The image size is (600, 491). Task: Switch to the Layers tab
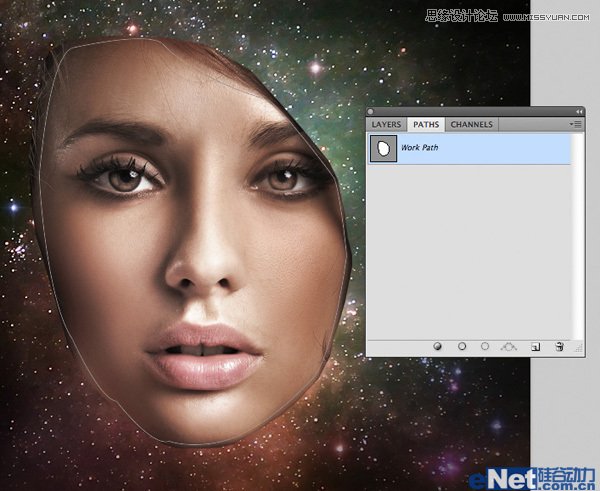pyautogui.click(x=386, y=125)
